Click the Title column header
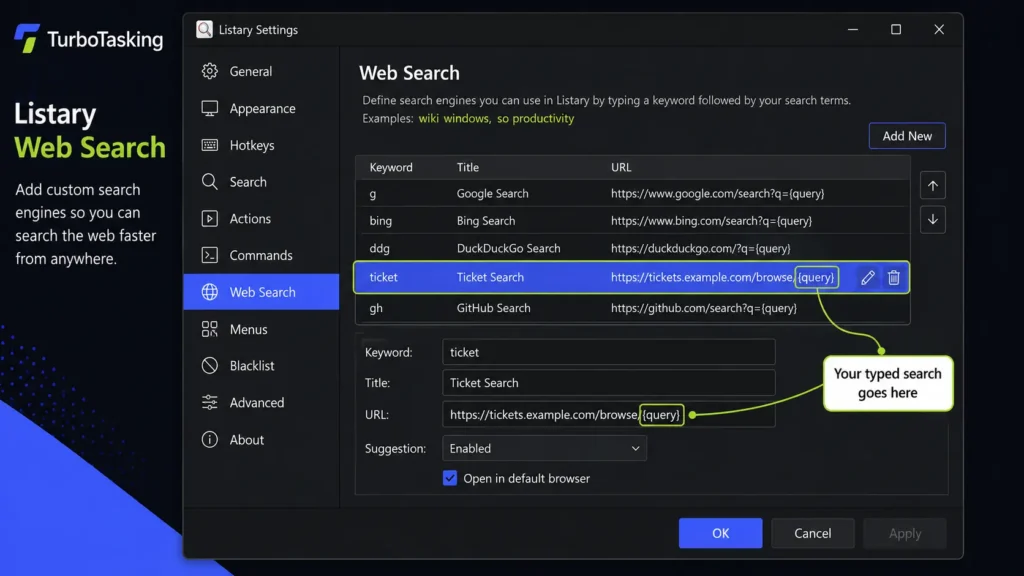This screenshot has width=1024, height=576. click(468, 167)
